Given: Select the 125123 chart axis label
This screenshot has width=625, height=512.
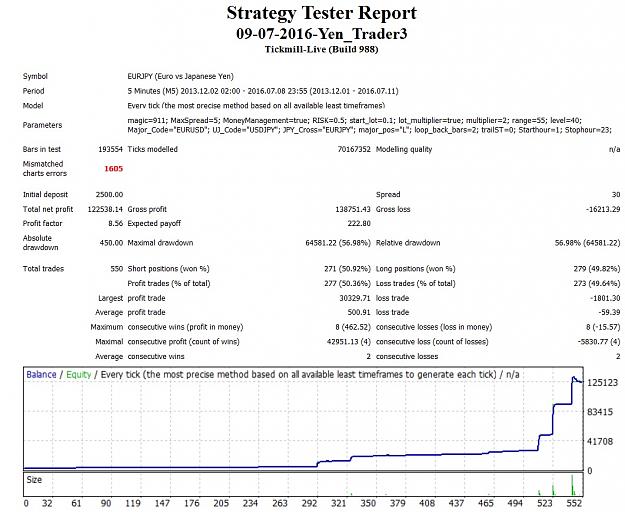Looking at the screenshot, I should [x=602, y=383].
